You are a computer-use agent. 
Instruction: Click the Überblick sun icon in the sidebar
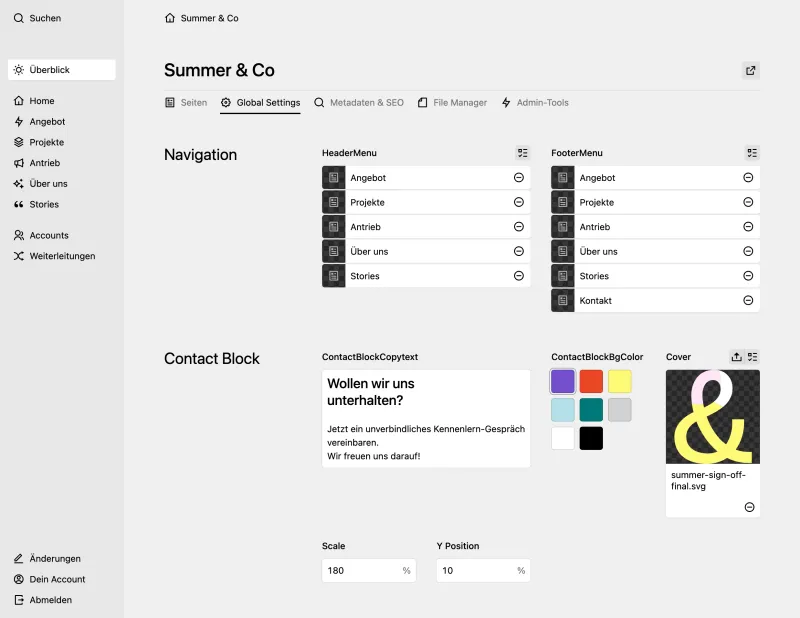coord(17,69)
